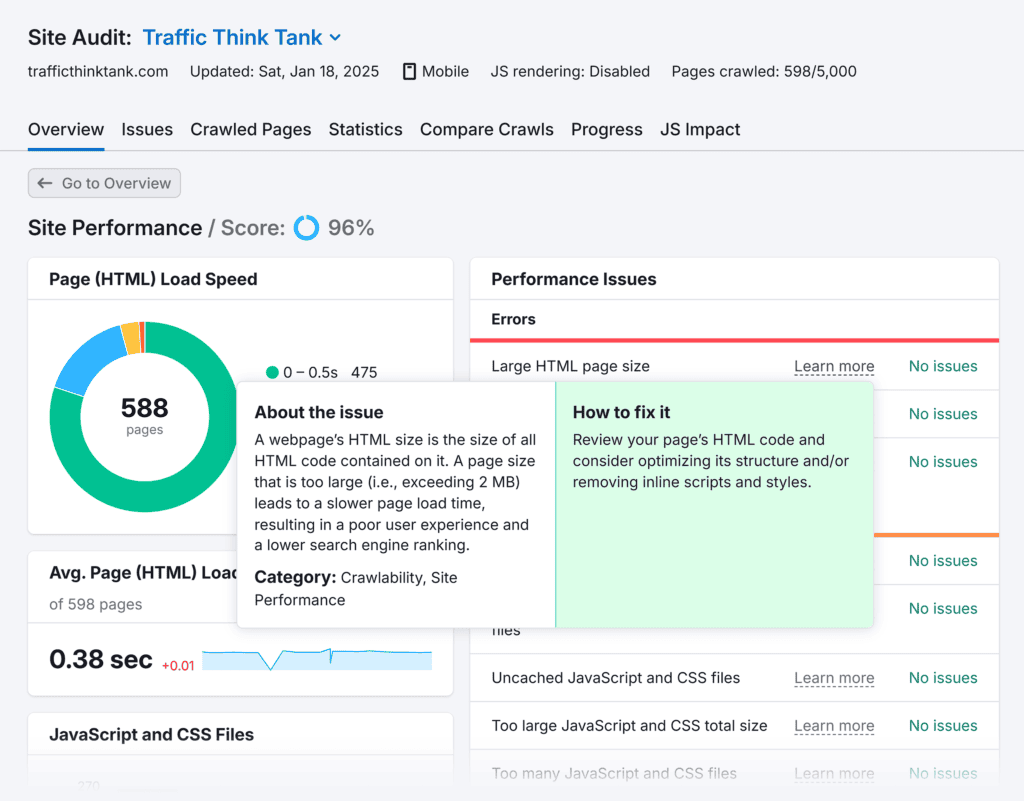
Task: Open the Issues tab
Action: tap(147, 129)
